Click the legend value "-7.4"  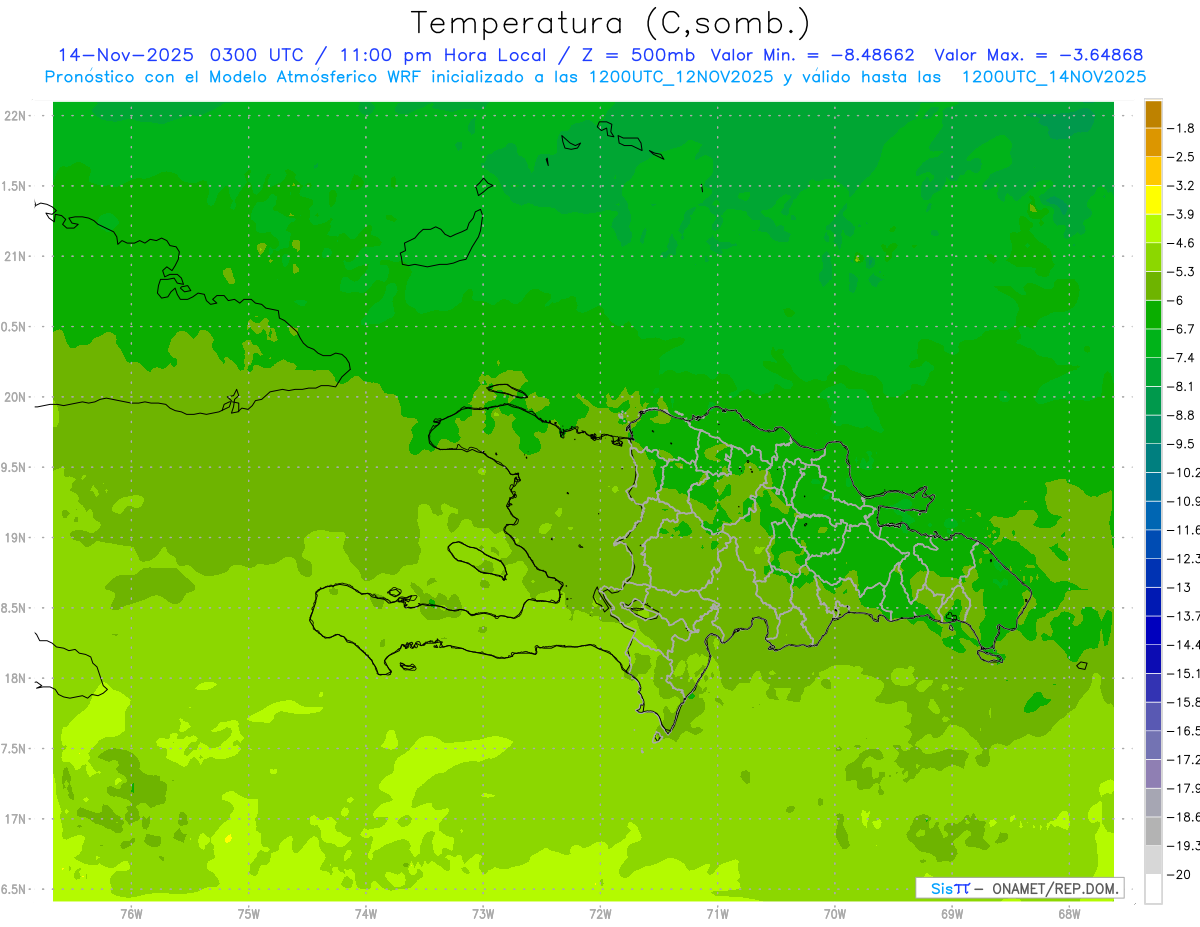1182,358
